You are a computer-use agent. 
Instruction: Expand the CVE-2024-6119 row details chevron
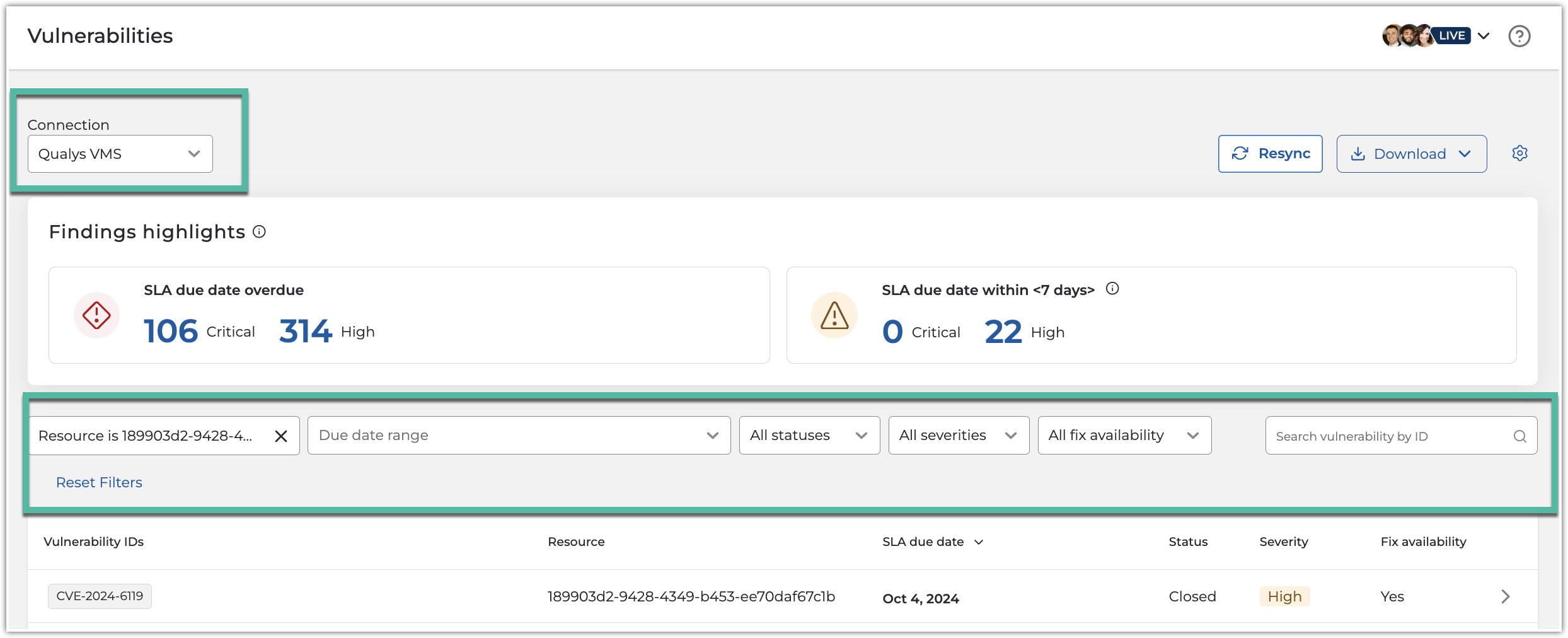click(1505, 596)
